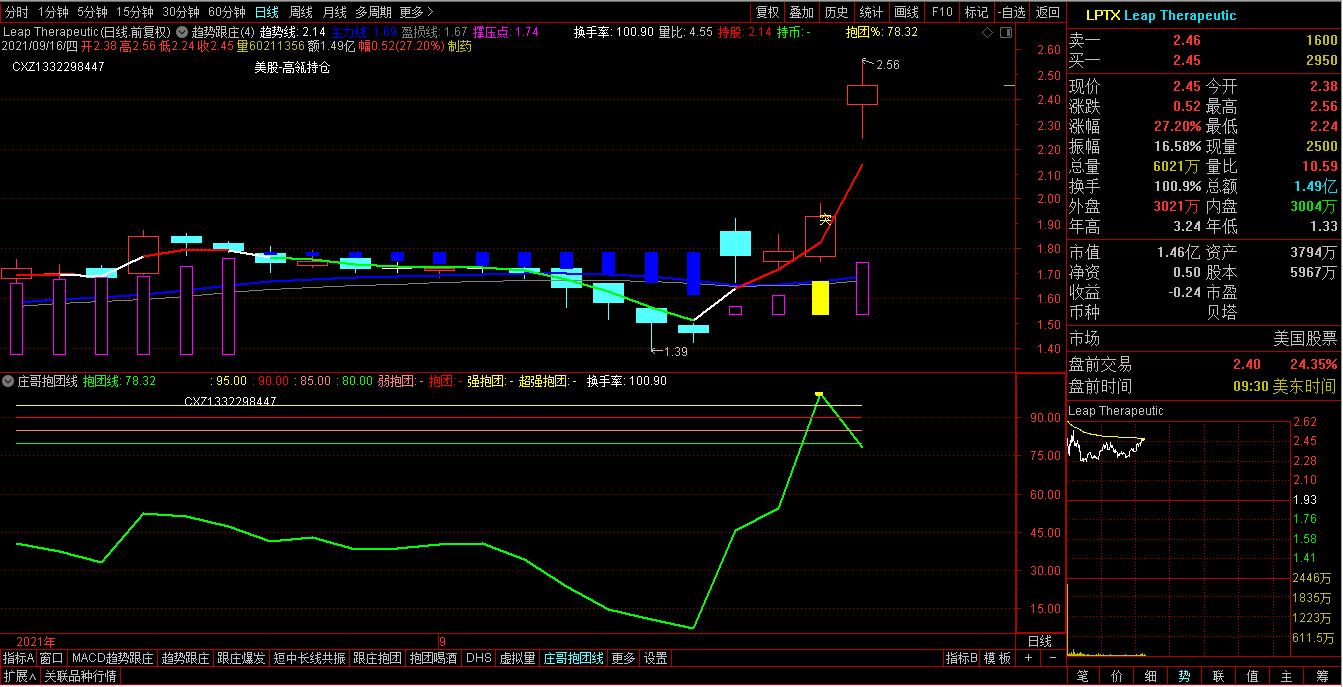
Task: Switch to 15分钟 timeframe
Action: pos(135,12)
